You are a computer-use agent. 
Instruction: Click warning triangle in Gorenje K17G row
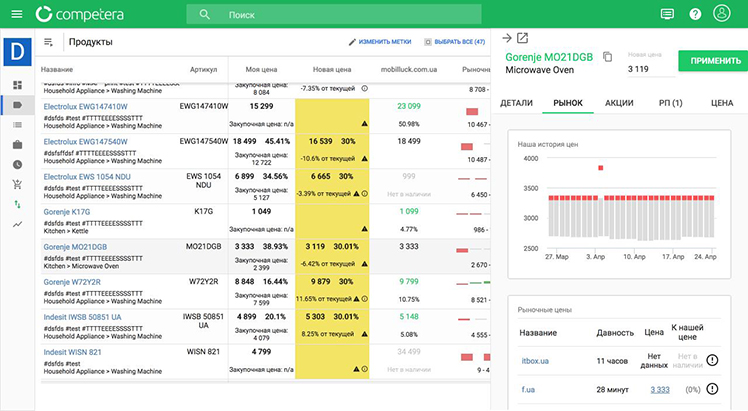tap(364, 229)
